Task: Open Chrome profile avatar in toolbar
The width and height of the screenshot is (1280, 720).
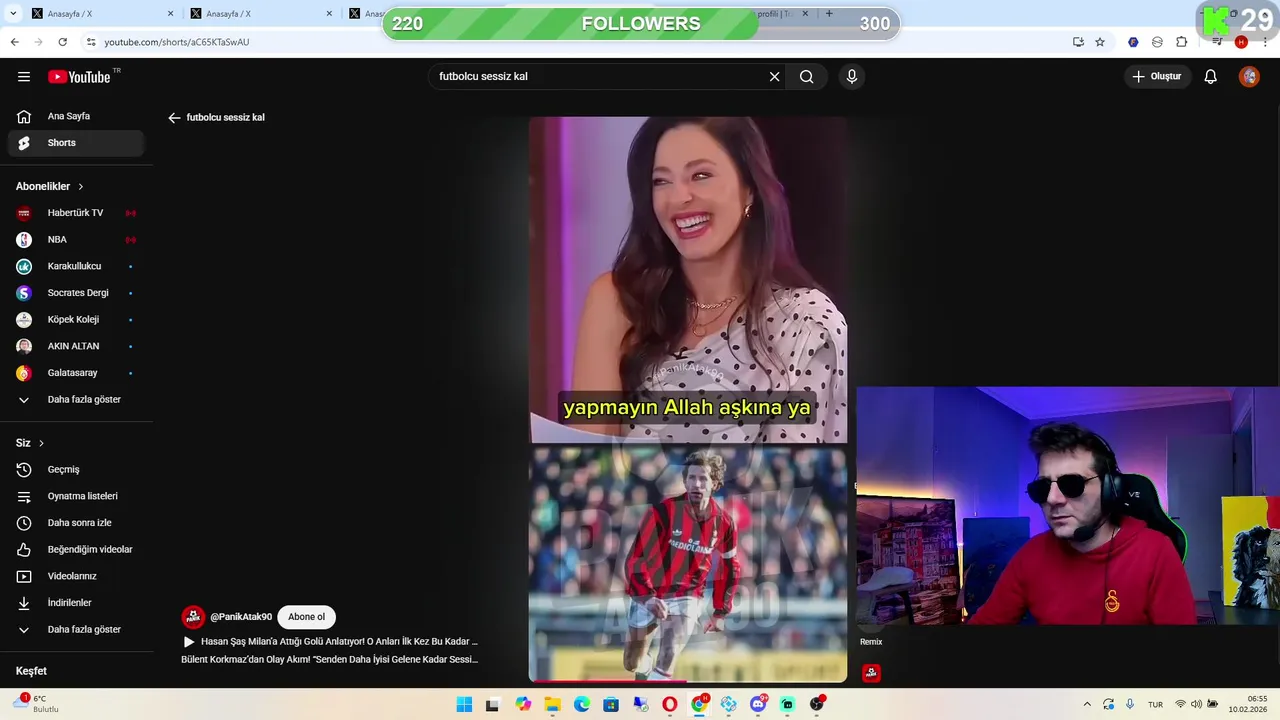Action: click(1241, 42)
